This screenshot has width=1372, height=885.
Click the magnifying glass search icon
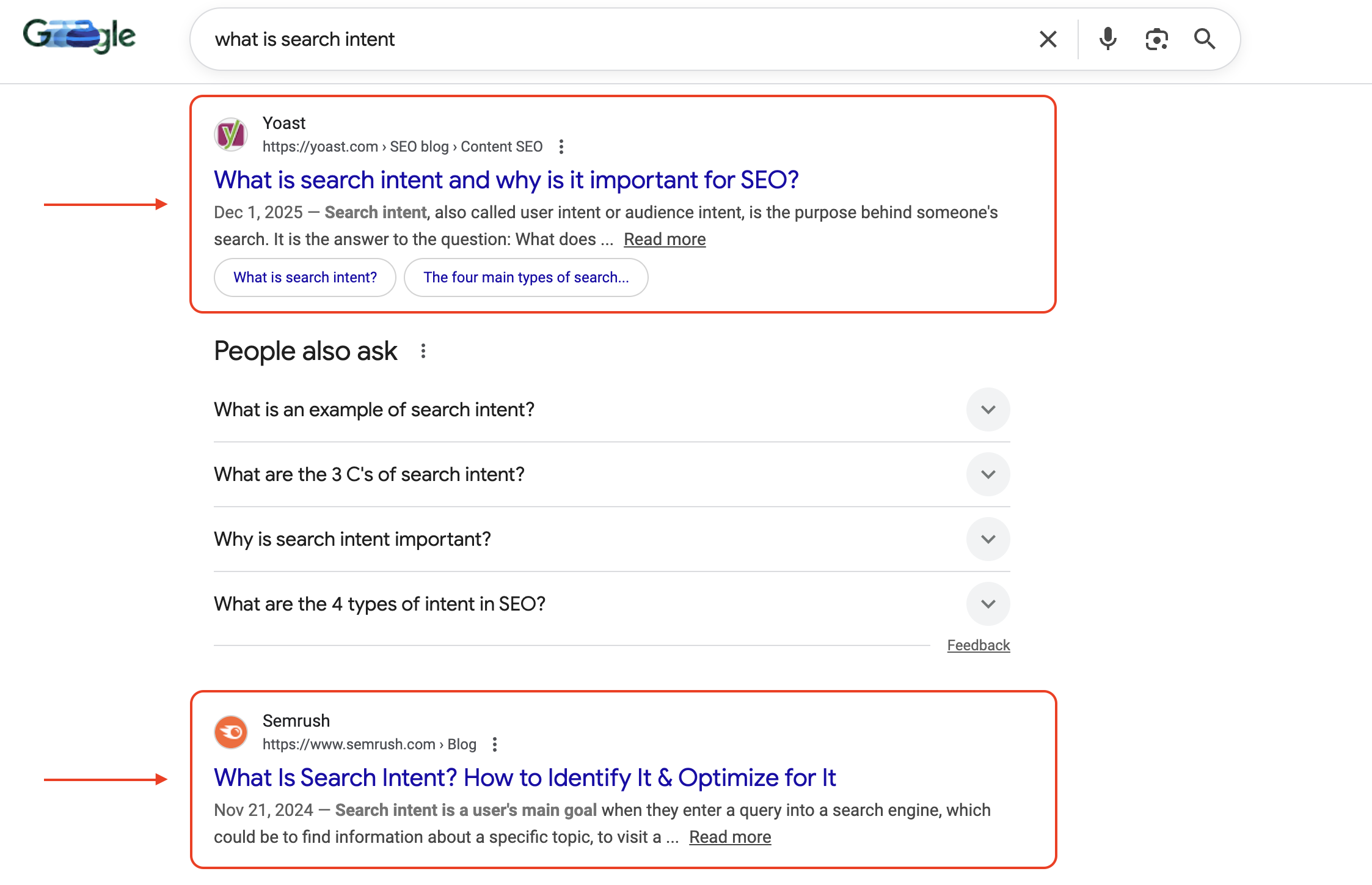(1204, 39)
